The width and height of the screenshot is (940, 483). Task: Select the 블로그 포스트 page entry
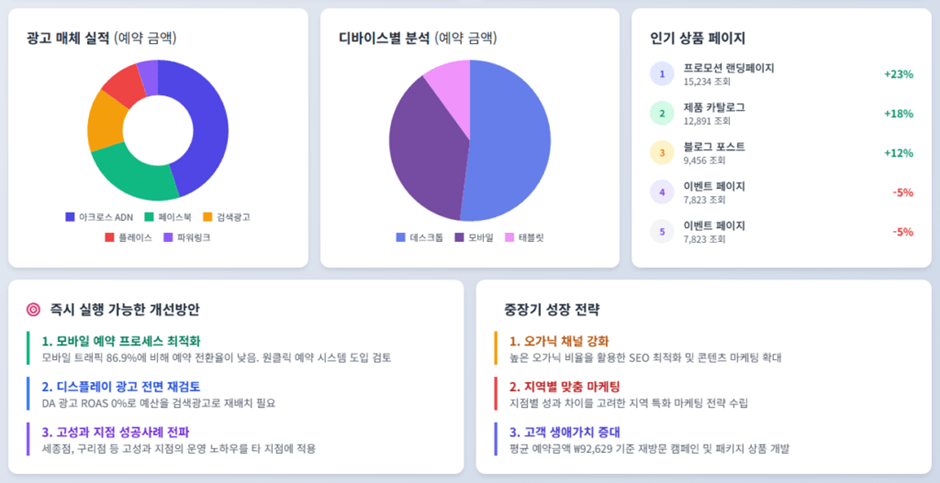pyautogui.click(x=714, y=147)
